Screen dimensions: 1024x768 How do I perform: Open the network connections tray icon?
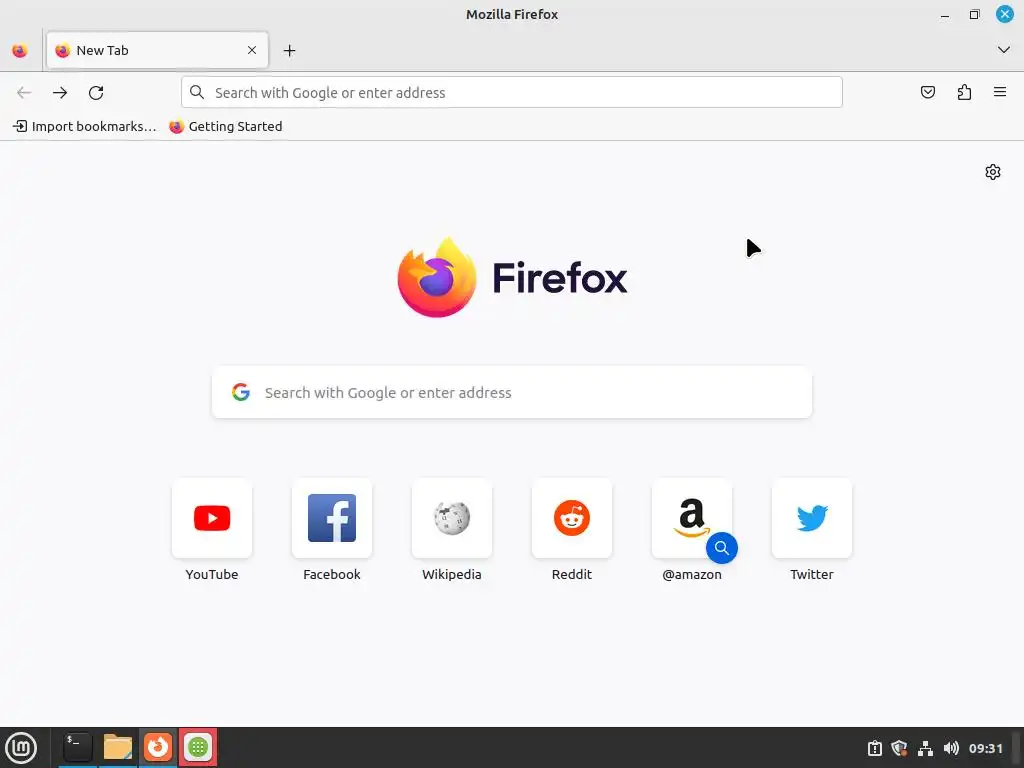tap(925, 748)
